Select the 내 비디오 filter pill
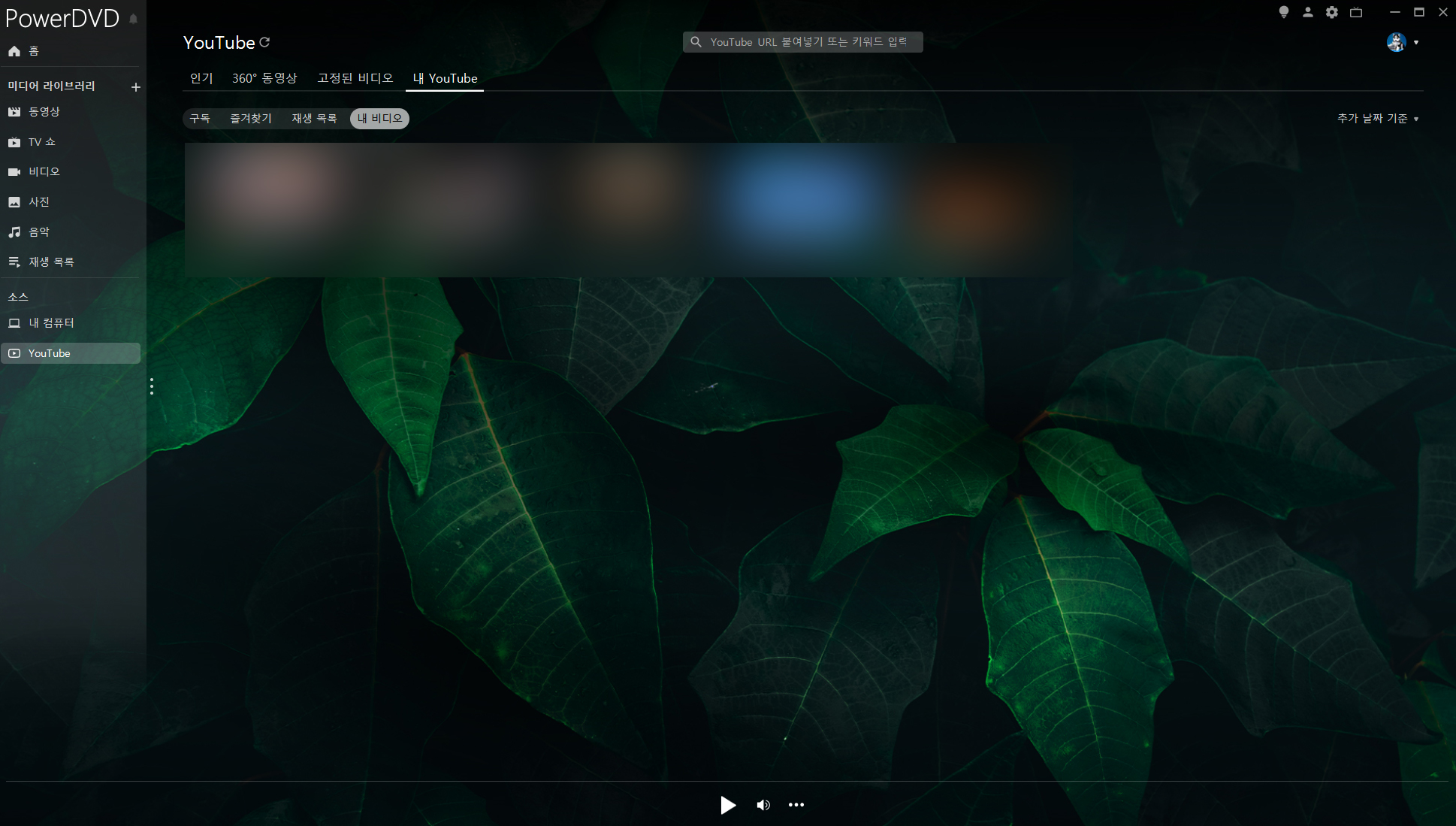Viewport: 1456px width, 826px height. 379,119
